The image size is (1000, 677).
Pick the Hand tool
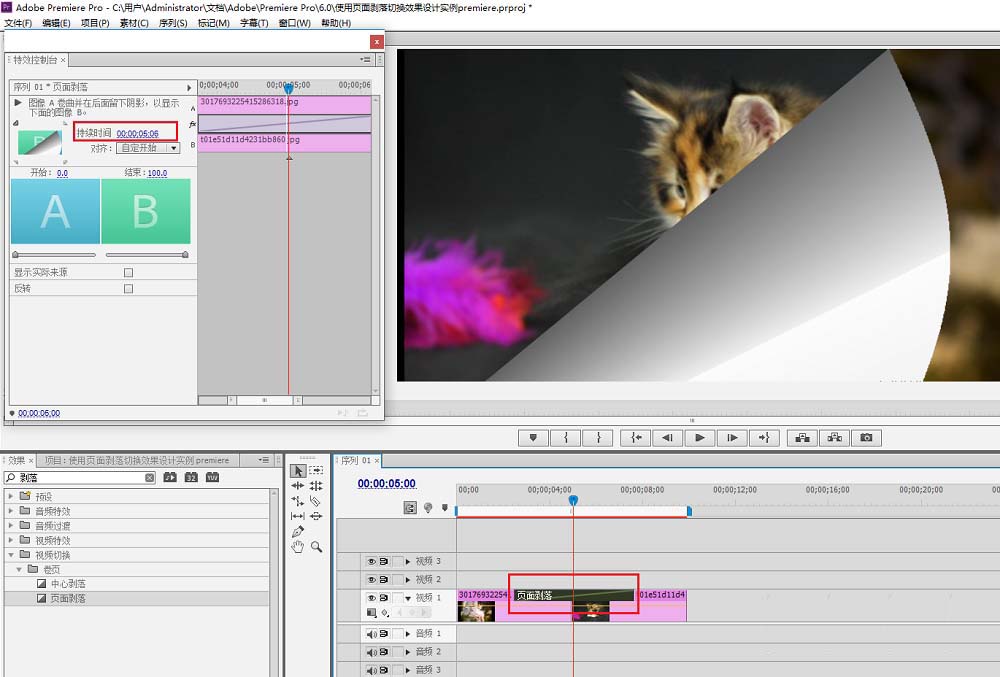click(x=297, y=547)
